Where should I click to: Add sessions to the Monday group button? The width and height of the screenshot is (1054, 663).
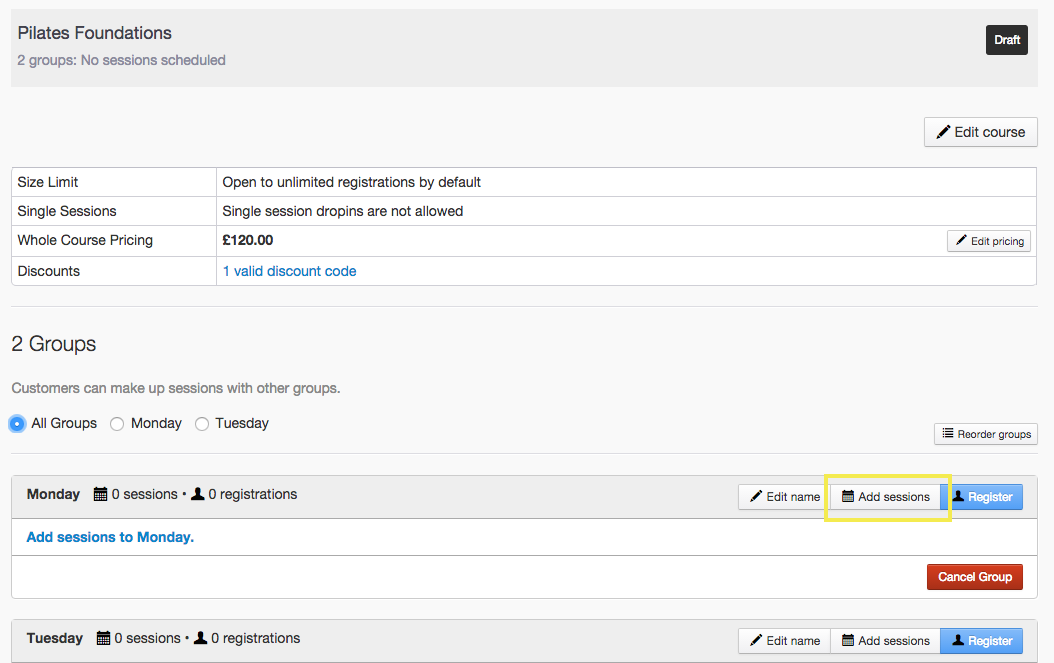click(886, 497)
